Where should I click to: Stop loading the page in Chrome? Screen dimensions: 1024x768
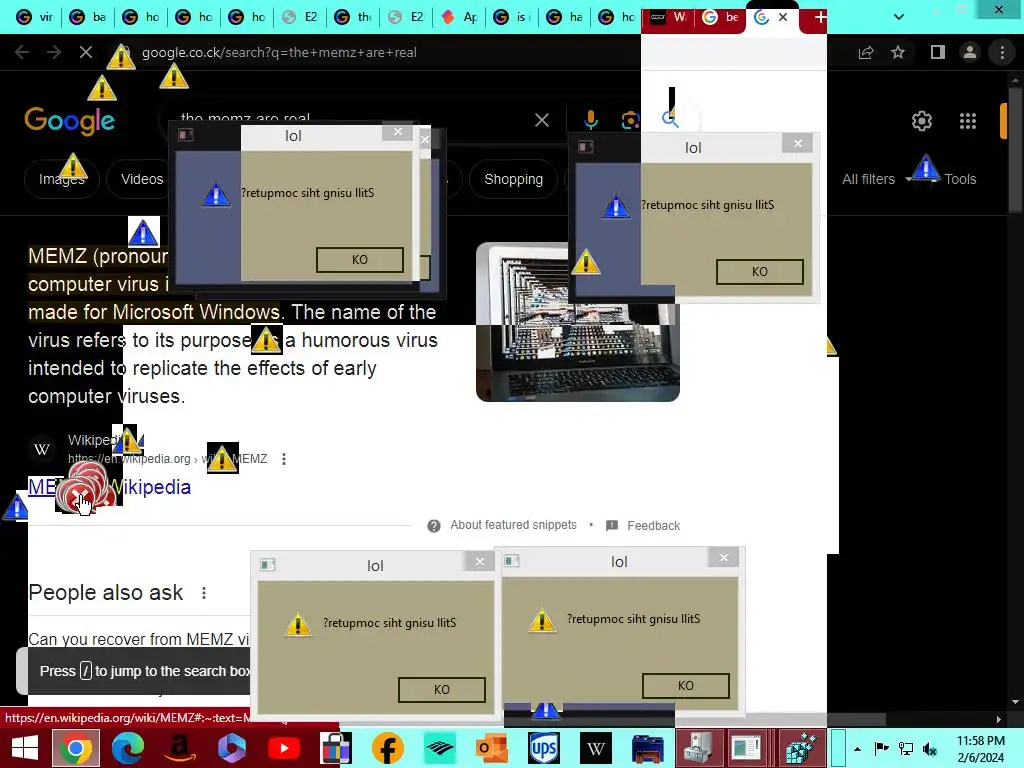(86, 52)
